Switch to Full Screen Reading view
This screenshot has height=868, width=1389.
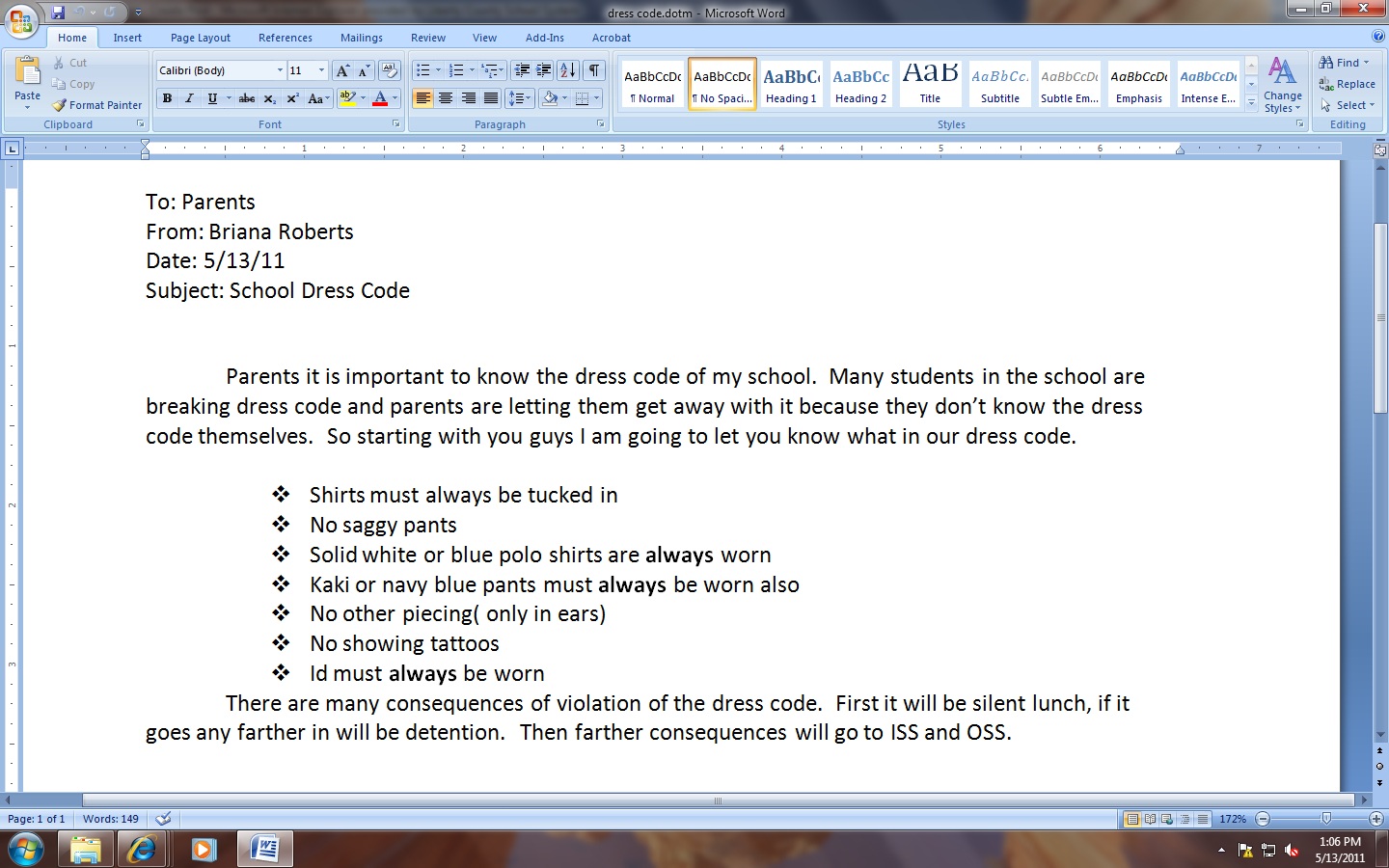[x=1151, y=818]
